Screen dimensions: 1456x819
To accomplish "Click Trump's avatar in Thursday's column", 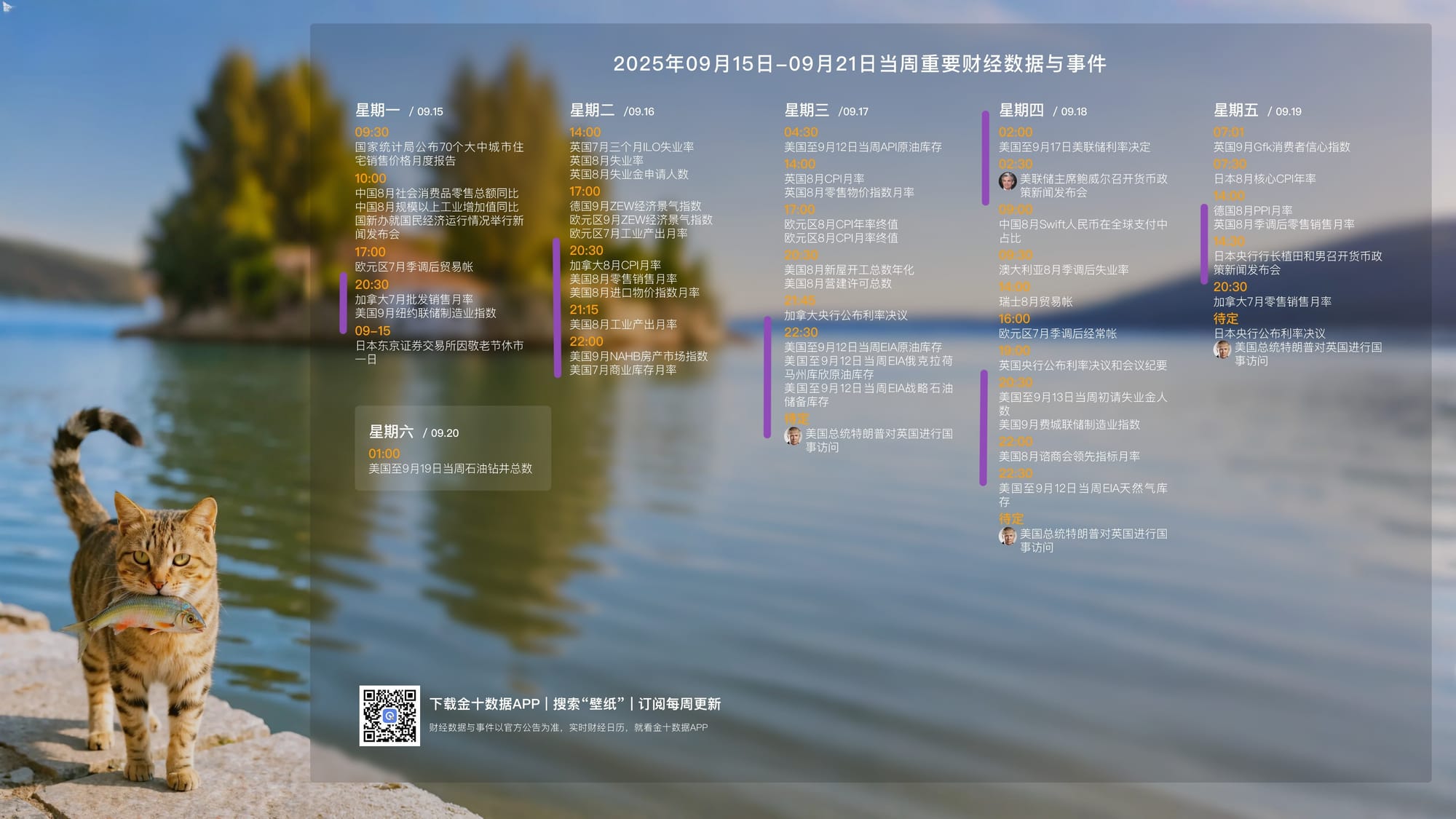I will [1008, 537].
